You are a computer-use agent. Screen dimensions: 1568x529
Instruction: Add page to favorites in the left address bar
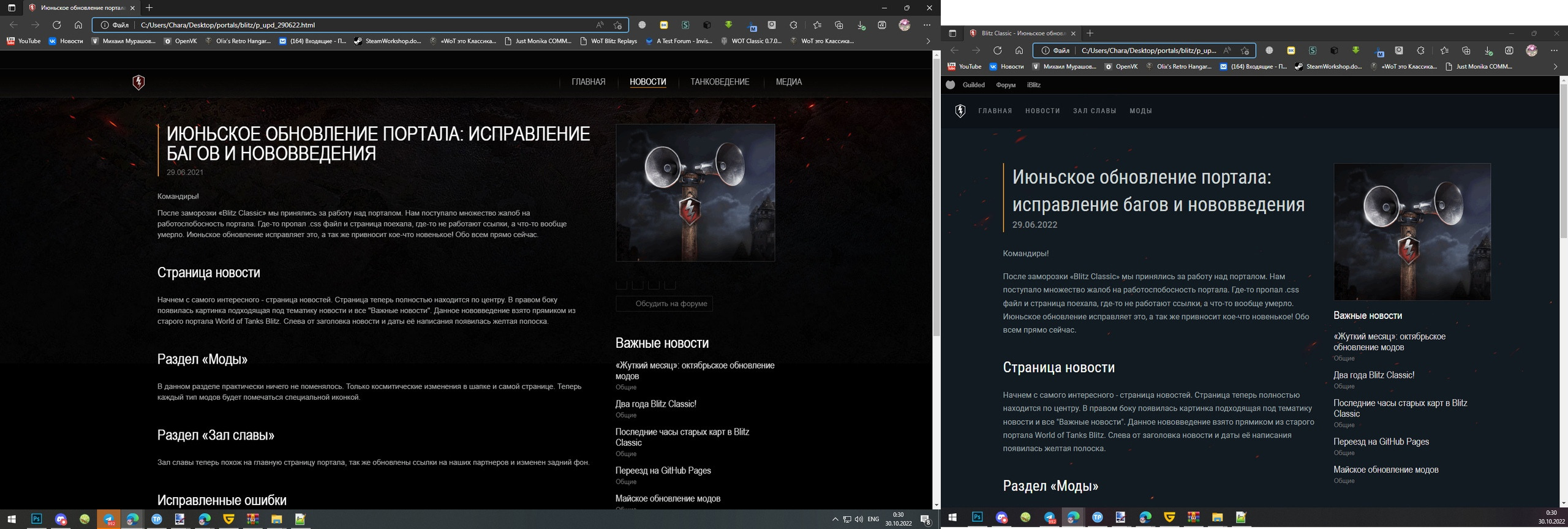click(x=617, y=25)
